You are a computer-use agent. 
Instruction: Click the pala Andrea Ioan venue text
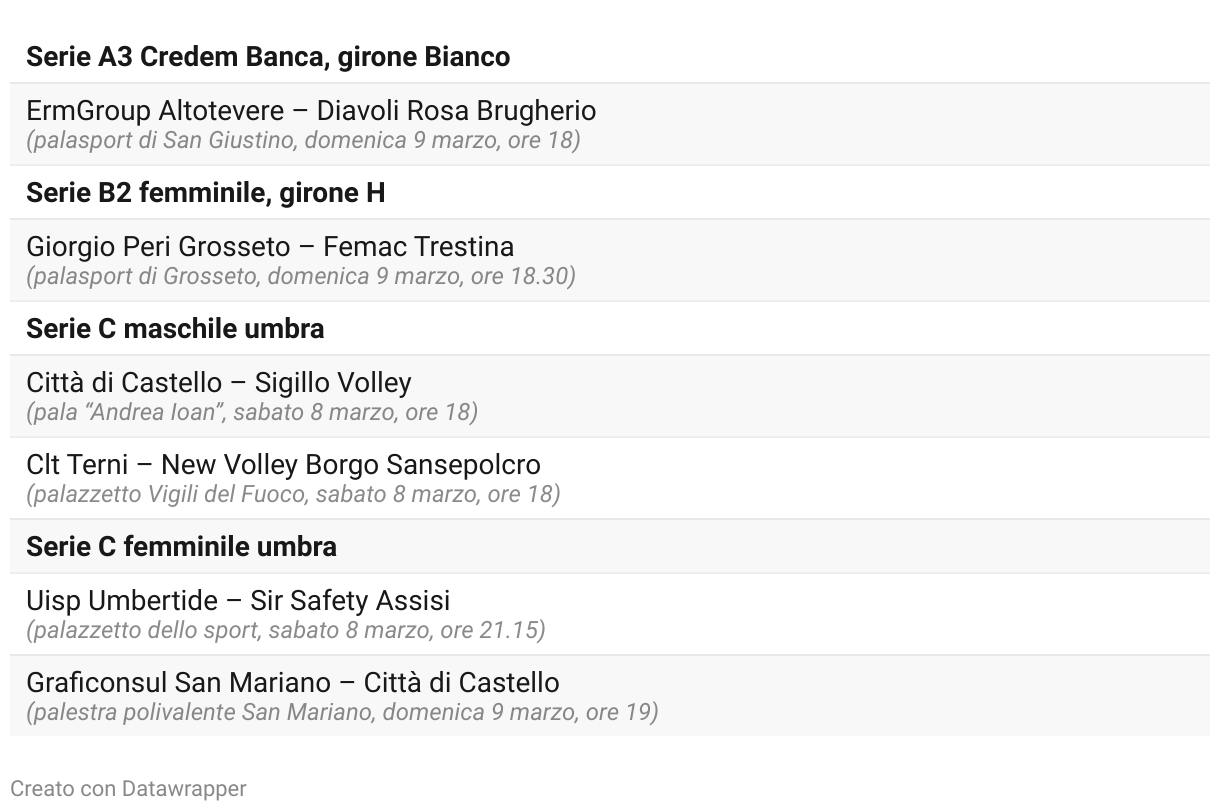point(252,412)
